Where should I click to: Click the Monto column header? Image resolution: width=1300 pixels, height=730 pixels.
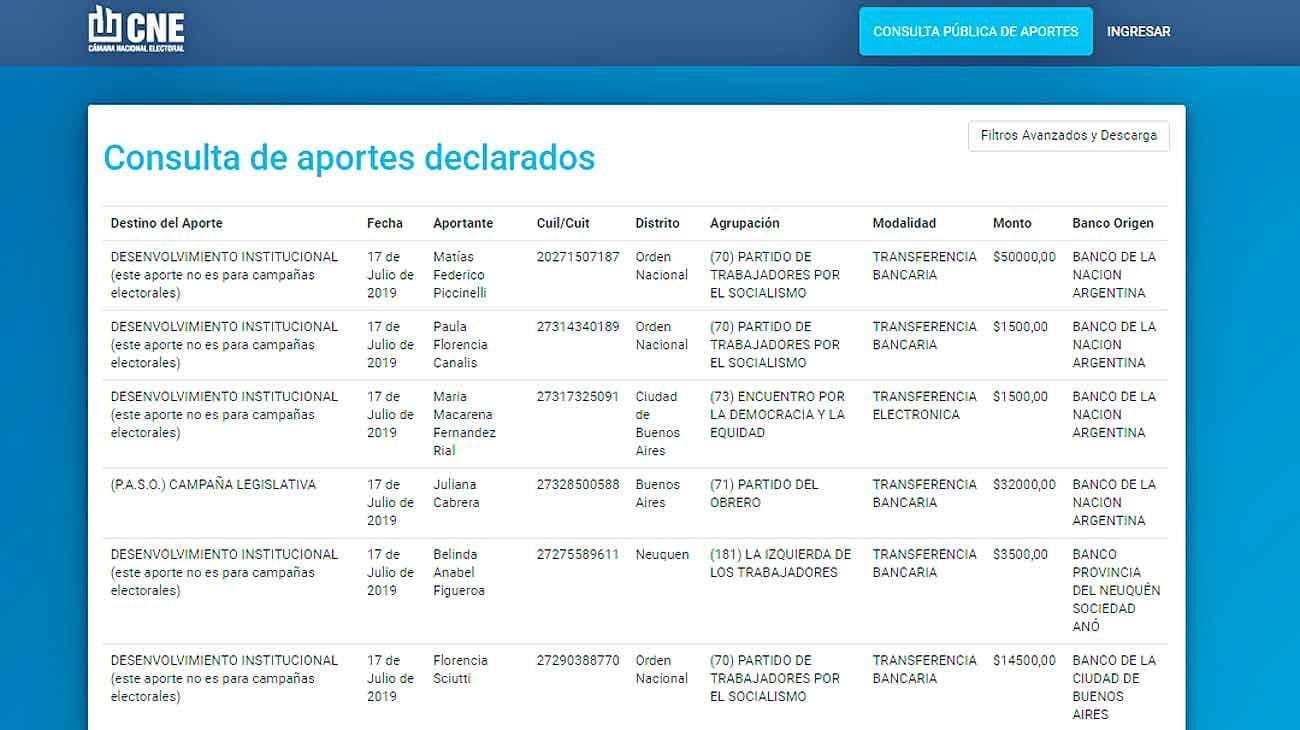pyautogui.click(x=1012, y=223)
